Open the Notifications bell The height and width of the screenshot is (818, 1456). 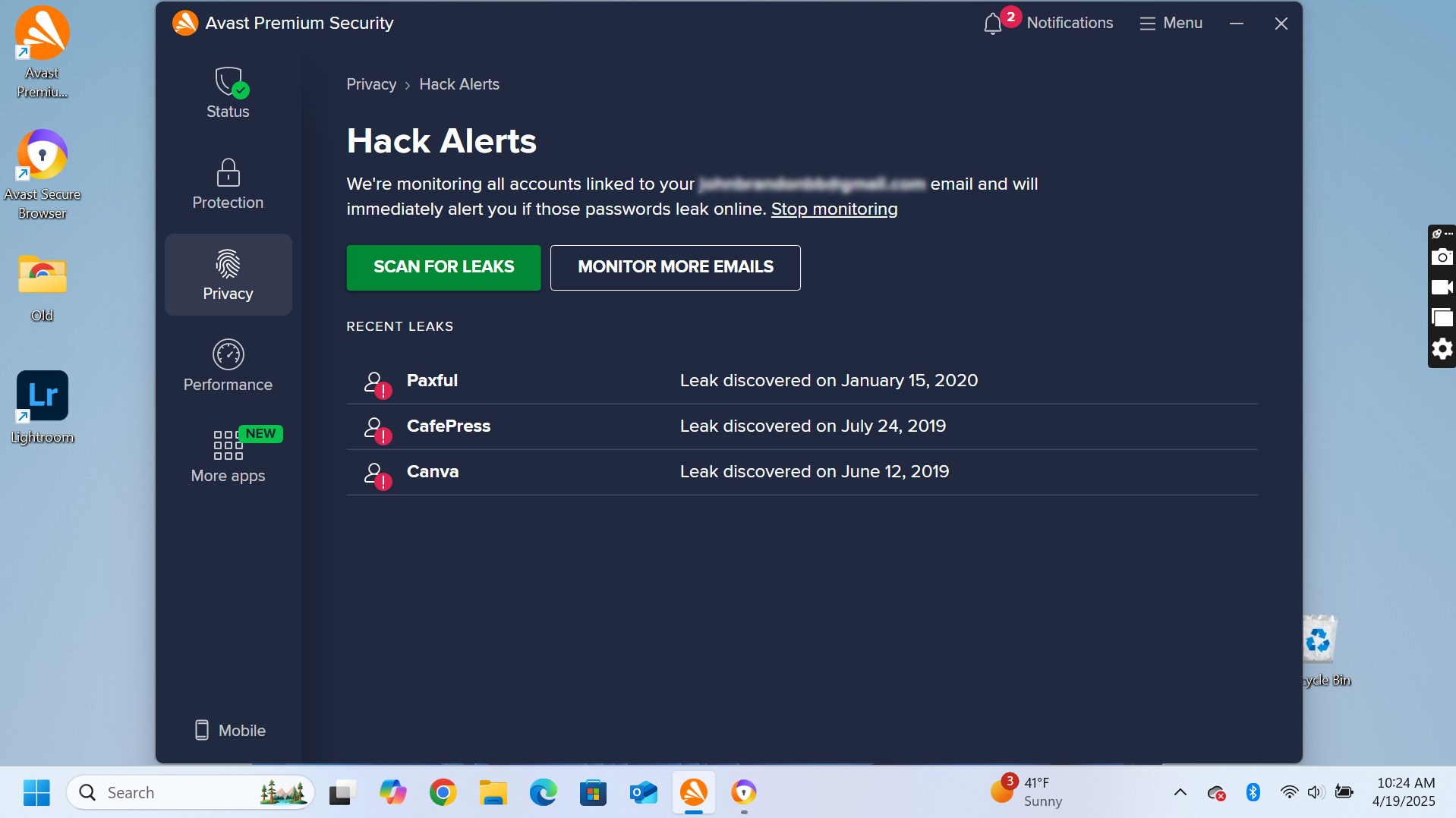[993, 24]
